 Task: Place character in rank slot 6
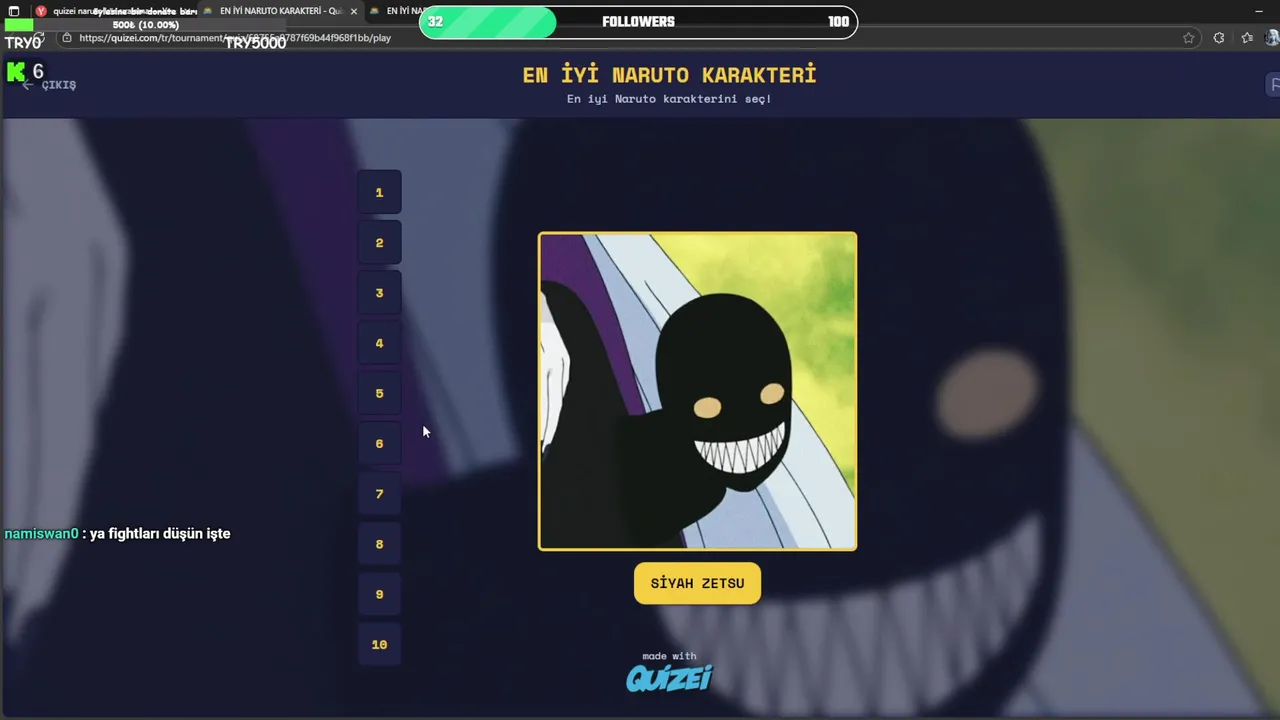point(379,443)
